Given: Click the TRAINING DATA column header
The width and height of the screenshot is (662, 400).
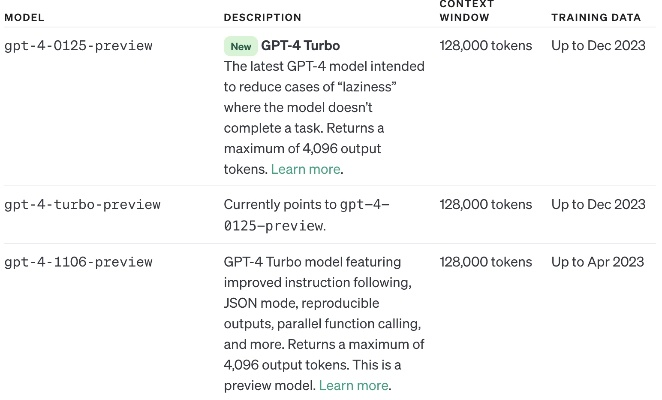Looking at the screenshot, I should click(x=596, y=17).
